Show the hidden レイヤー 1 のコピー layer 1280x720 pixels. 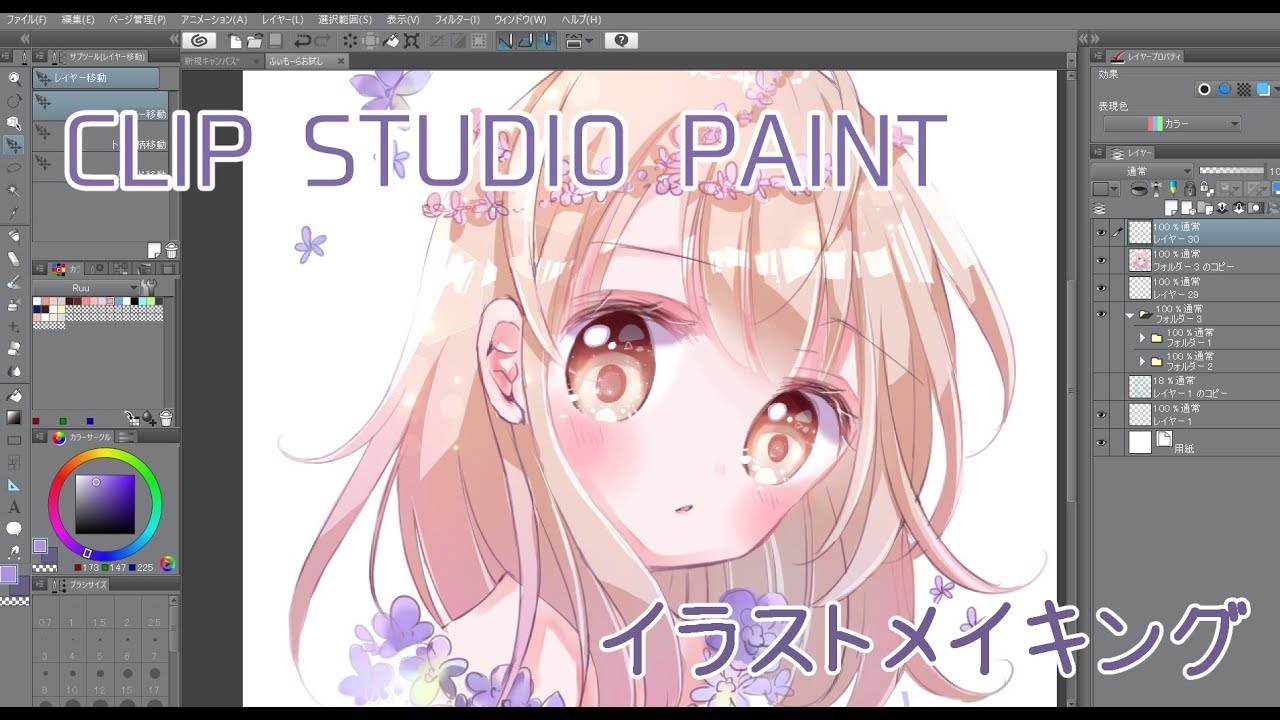click(1101, 386)
